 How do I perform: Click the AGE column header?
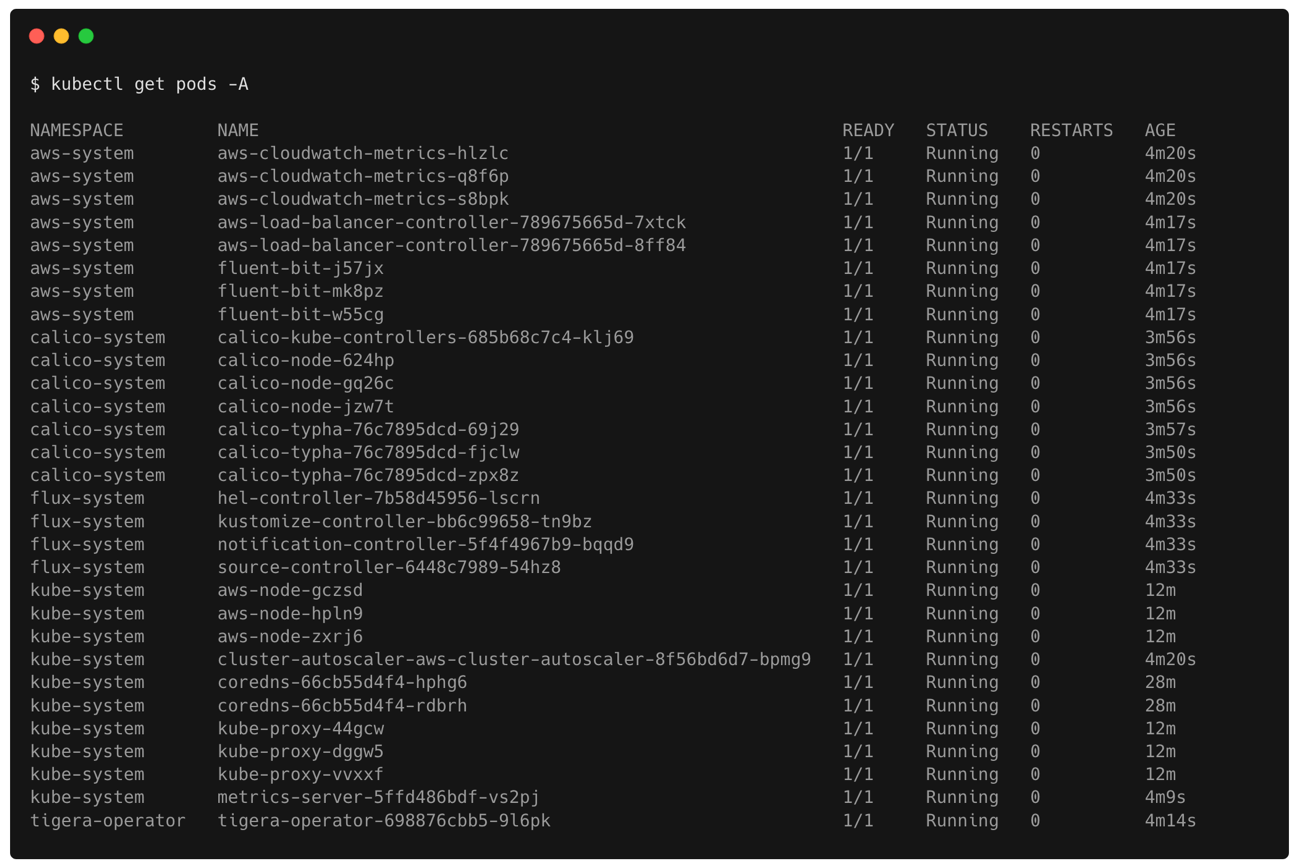pos(1160,131)
